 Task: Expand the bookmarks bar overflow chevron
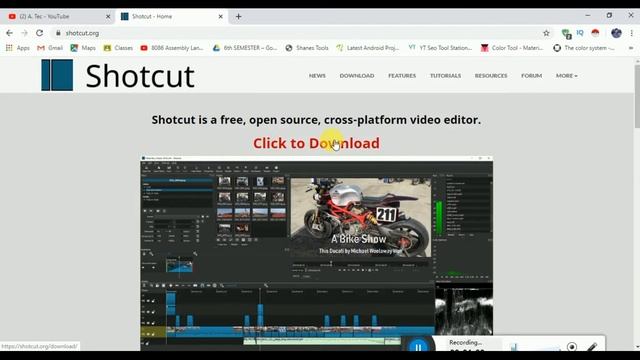631,48
